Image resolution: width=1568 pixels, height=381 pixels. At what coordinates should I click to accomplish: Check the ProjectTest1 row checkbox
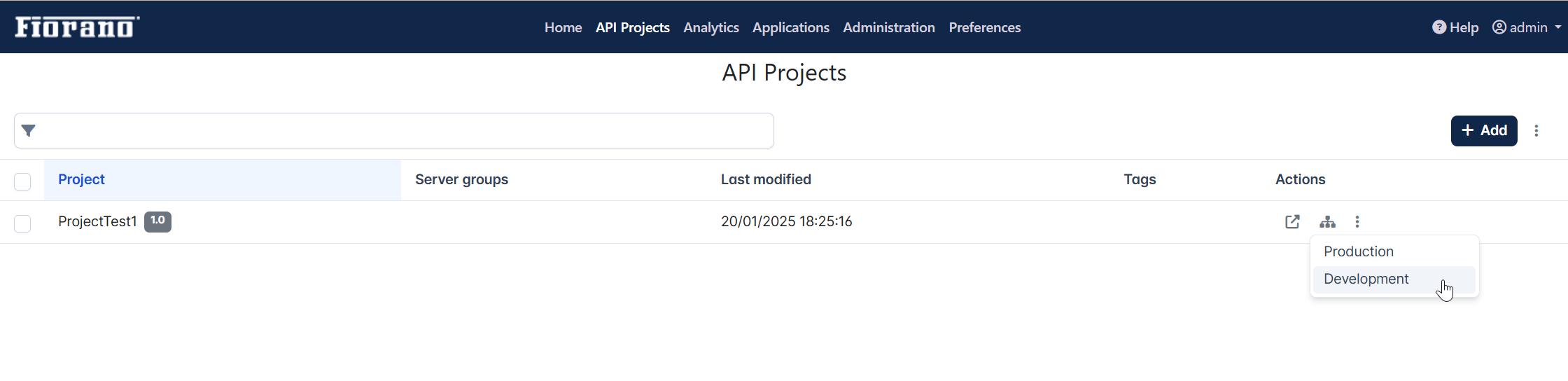point(22,223)
